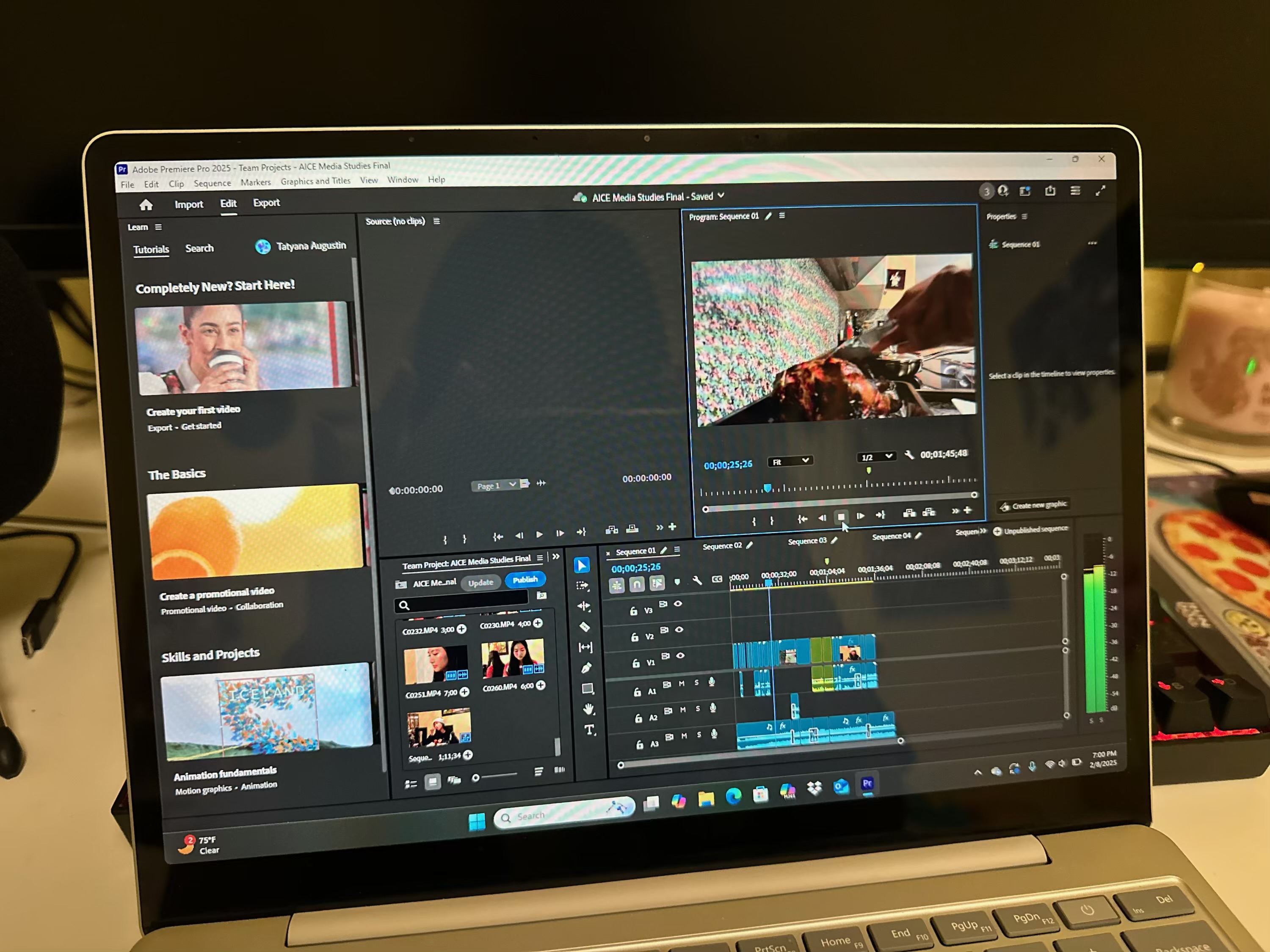Switch to the Export workspace tab
1270x952 pixels.
[266, 203]
